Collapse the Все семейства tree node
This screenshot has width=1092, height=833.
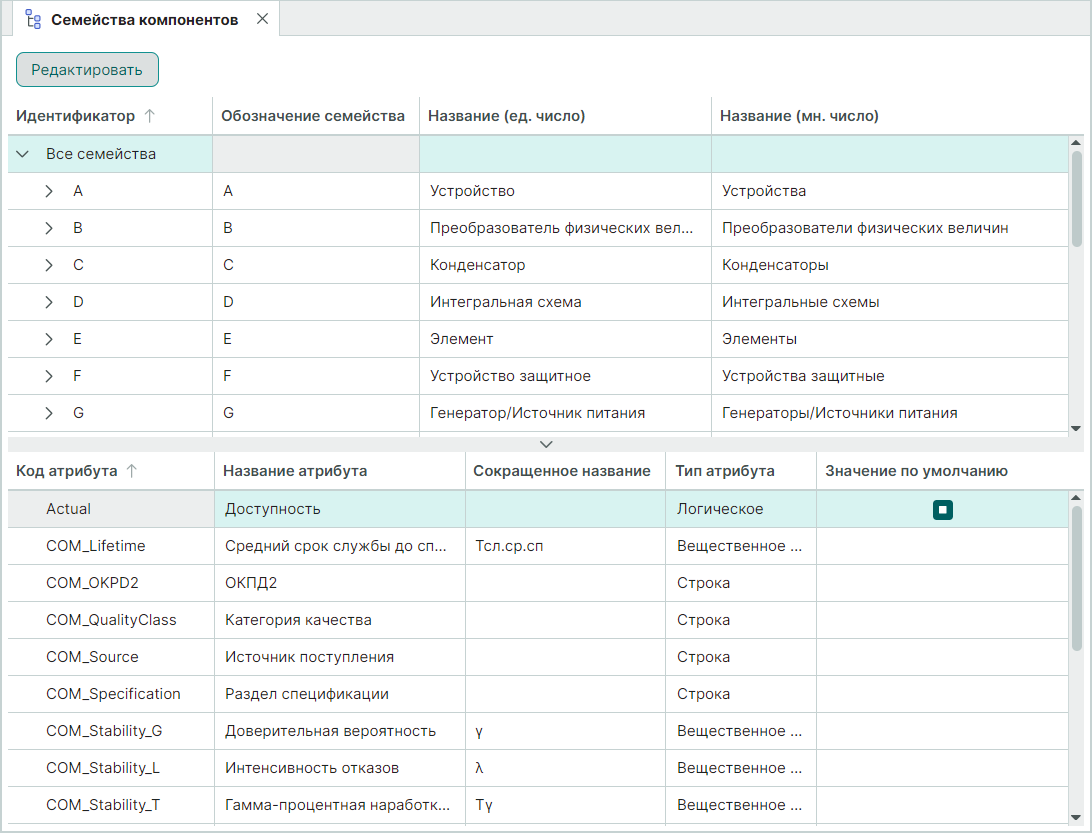(x=23, y=155)
